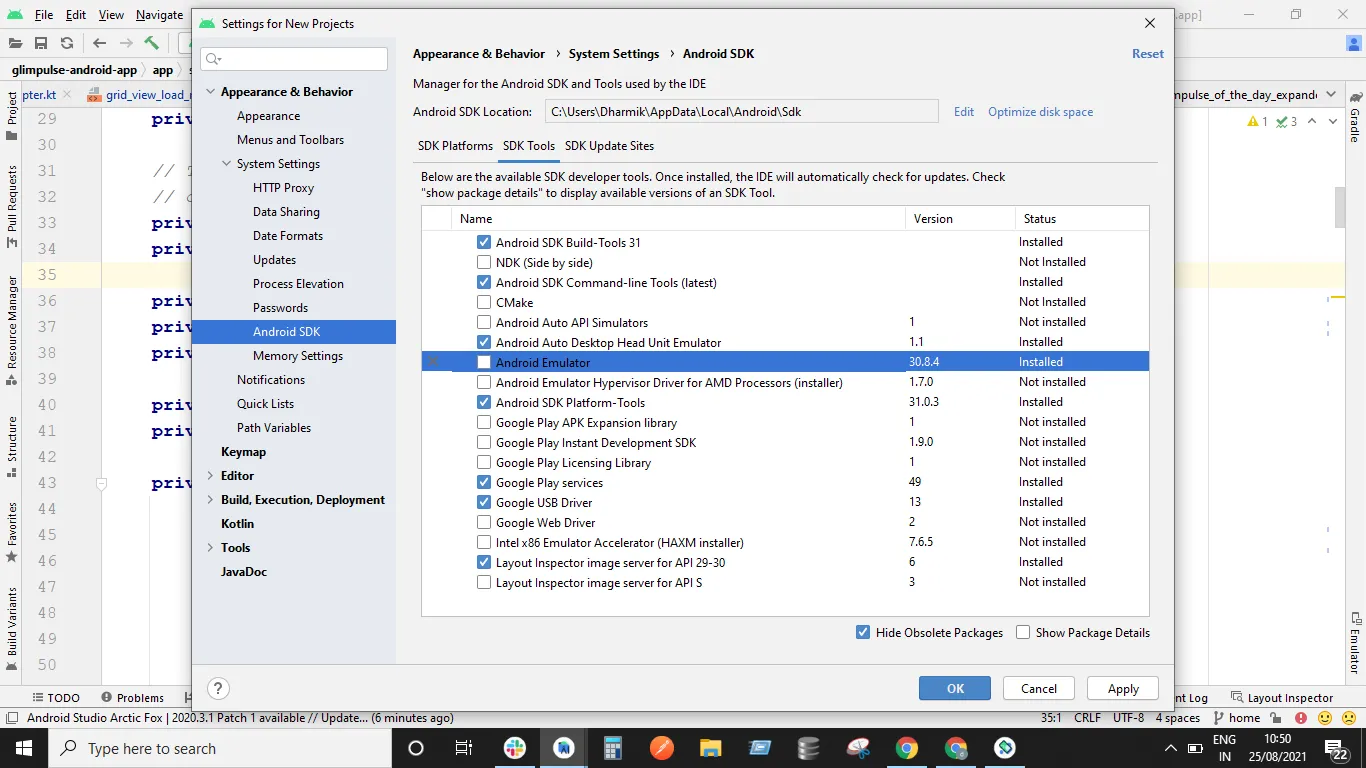Click the Cancel button

1038,688
